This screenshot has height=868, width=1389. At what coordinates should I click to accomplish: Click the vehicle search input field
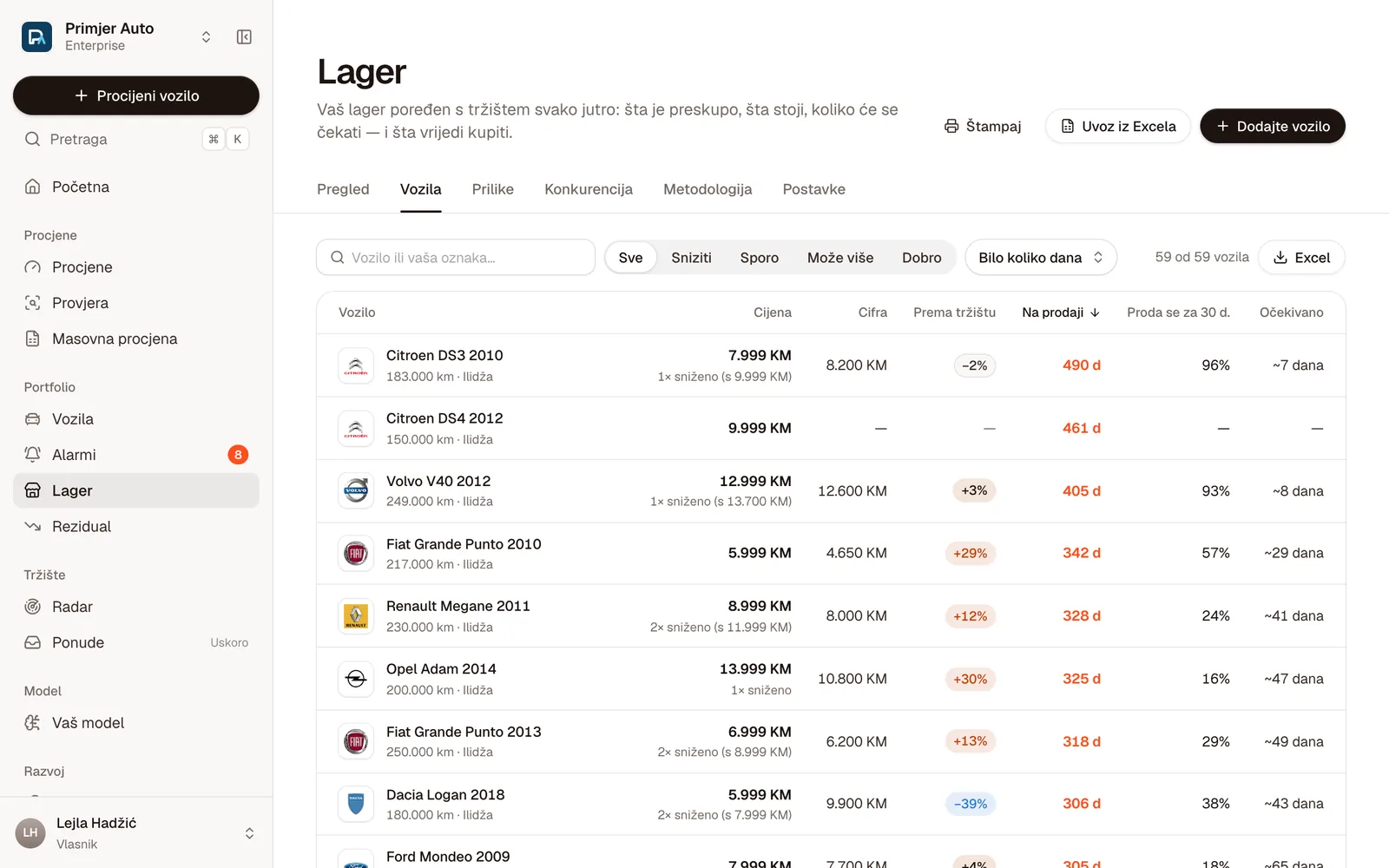[x=456, y=258]
